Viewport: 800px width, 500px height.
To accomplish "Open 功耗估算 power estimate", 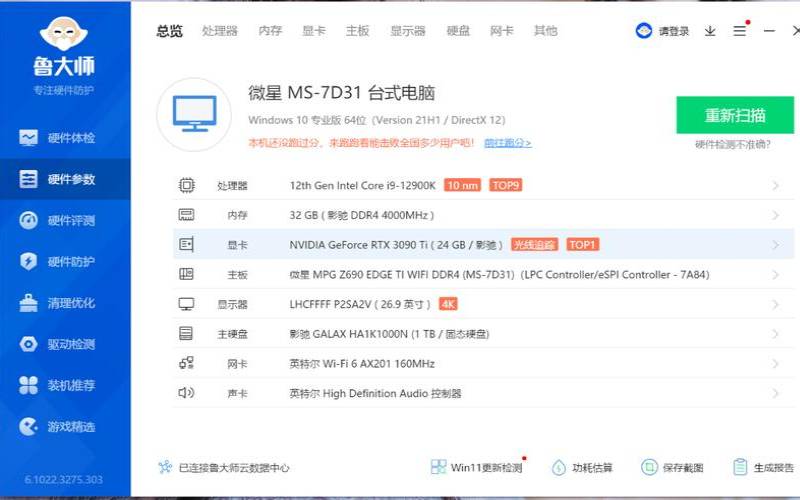I will [582, 467].
